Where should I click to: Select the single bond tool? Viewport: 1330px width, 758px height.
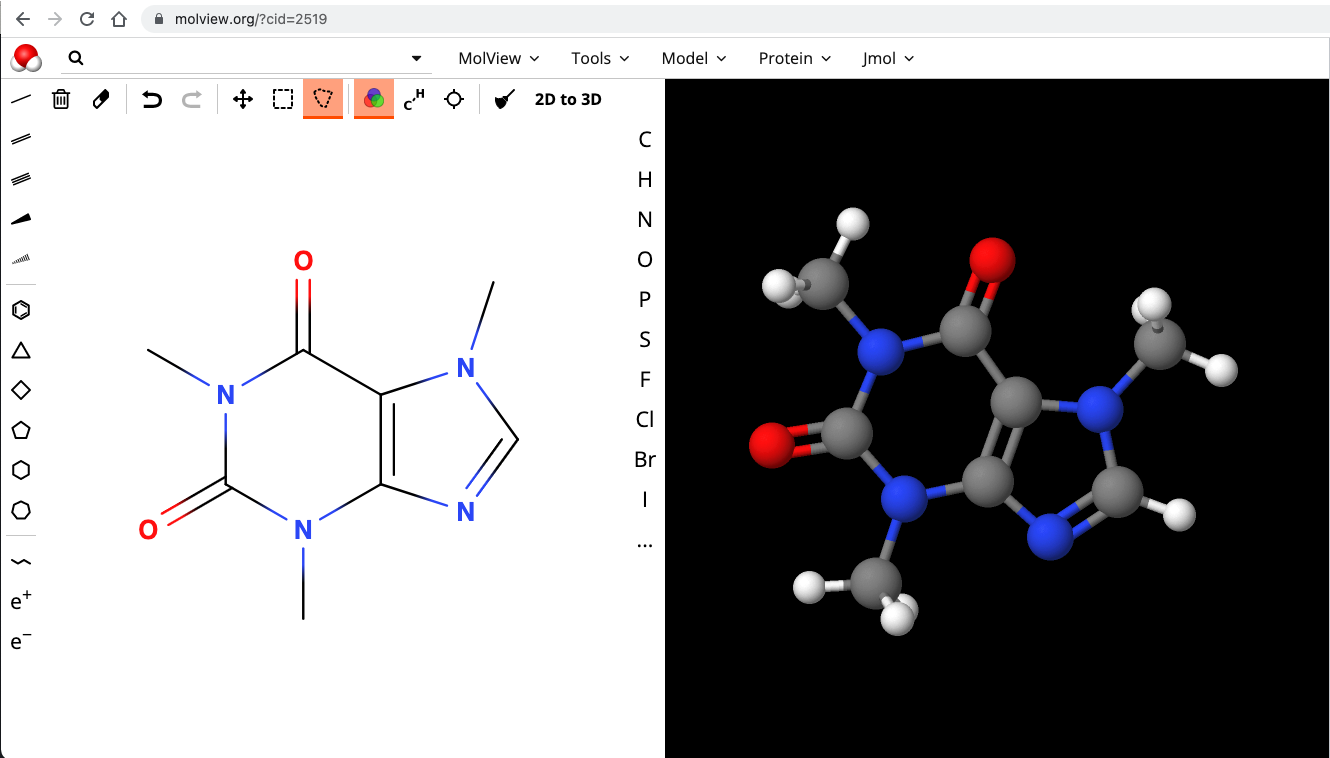pyautogui.click(x=20, y=98)
